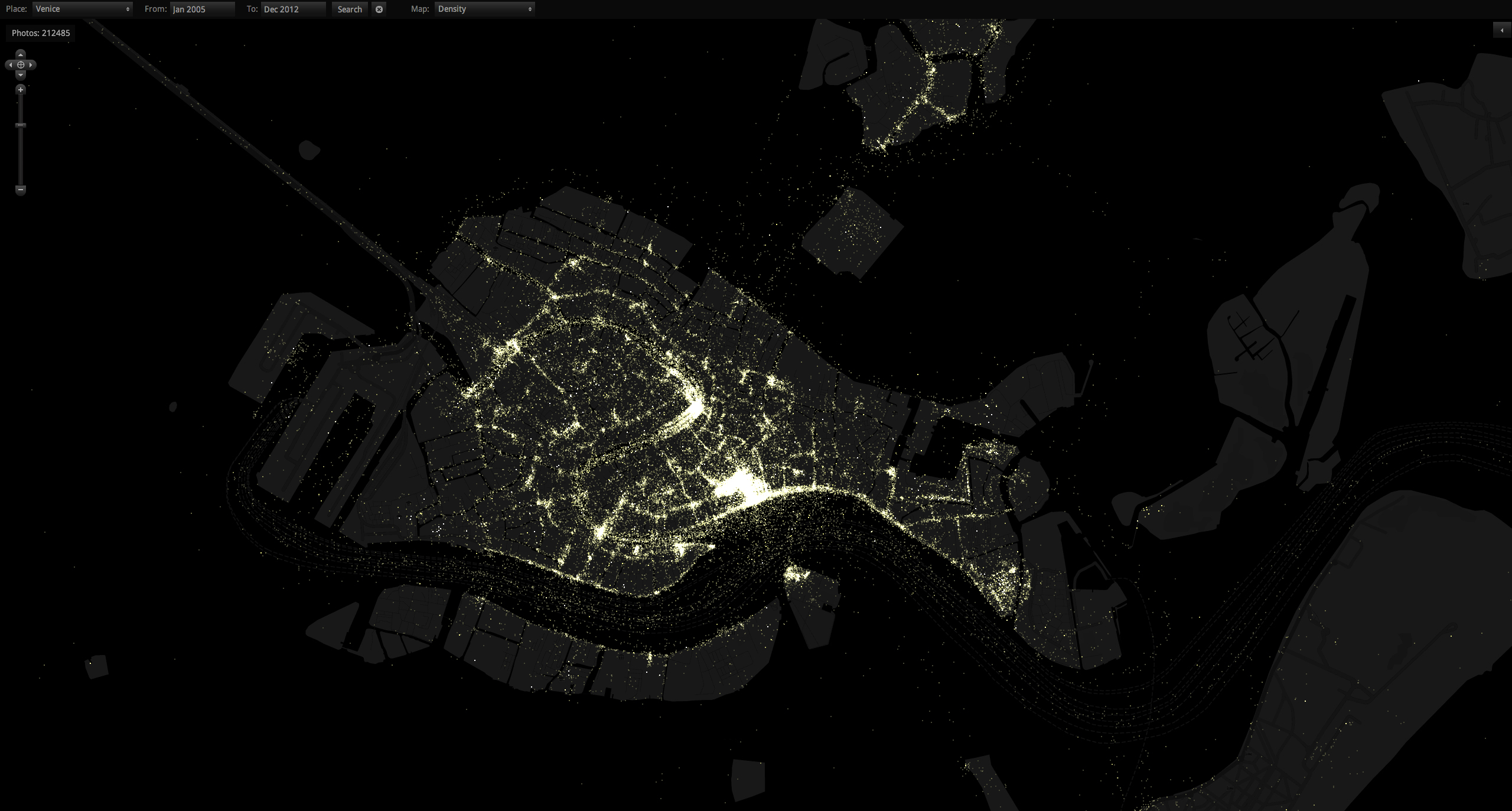The width and height of the screenshot is (1512, 811).
Task: Click the zoom slider handle
Action: coord(21,125)
